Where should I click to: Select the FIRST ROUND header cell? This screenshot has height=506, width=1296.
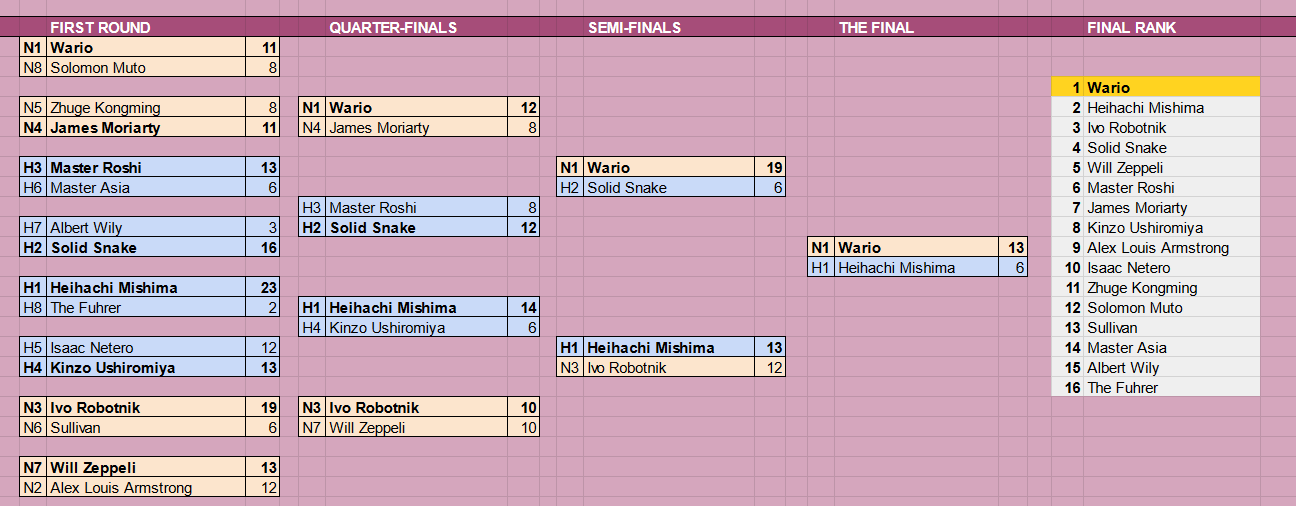(100, 28)
